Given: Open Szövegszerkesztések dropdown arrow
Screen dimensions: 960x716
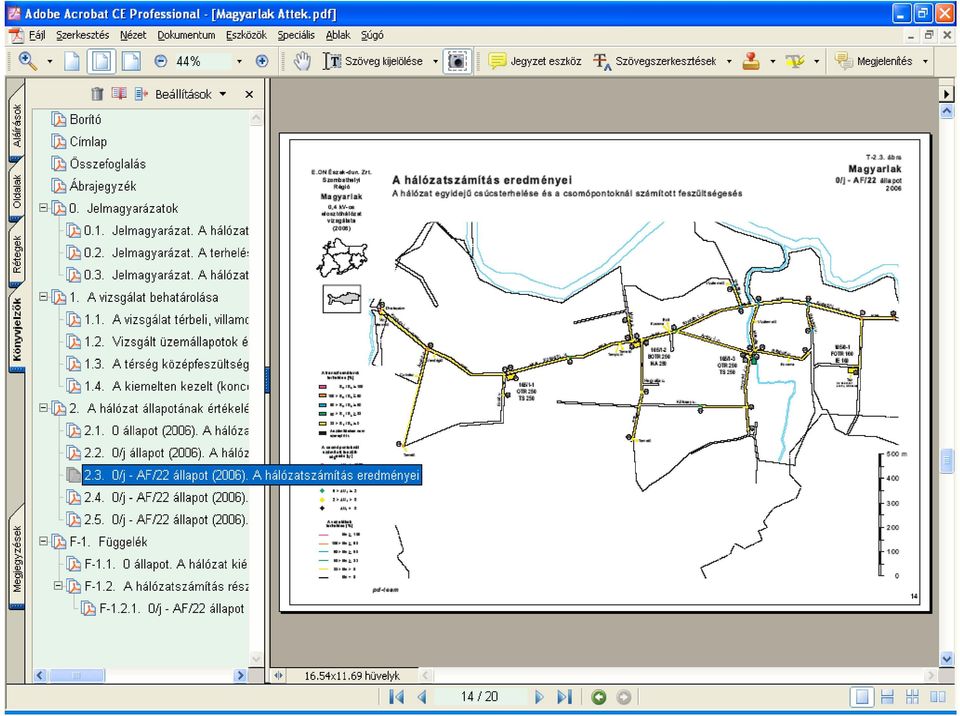Looking at the screenshot, I should coord(729,61).
